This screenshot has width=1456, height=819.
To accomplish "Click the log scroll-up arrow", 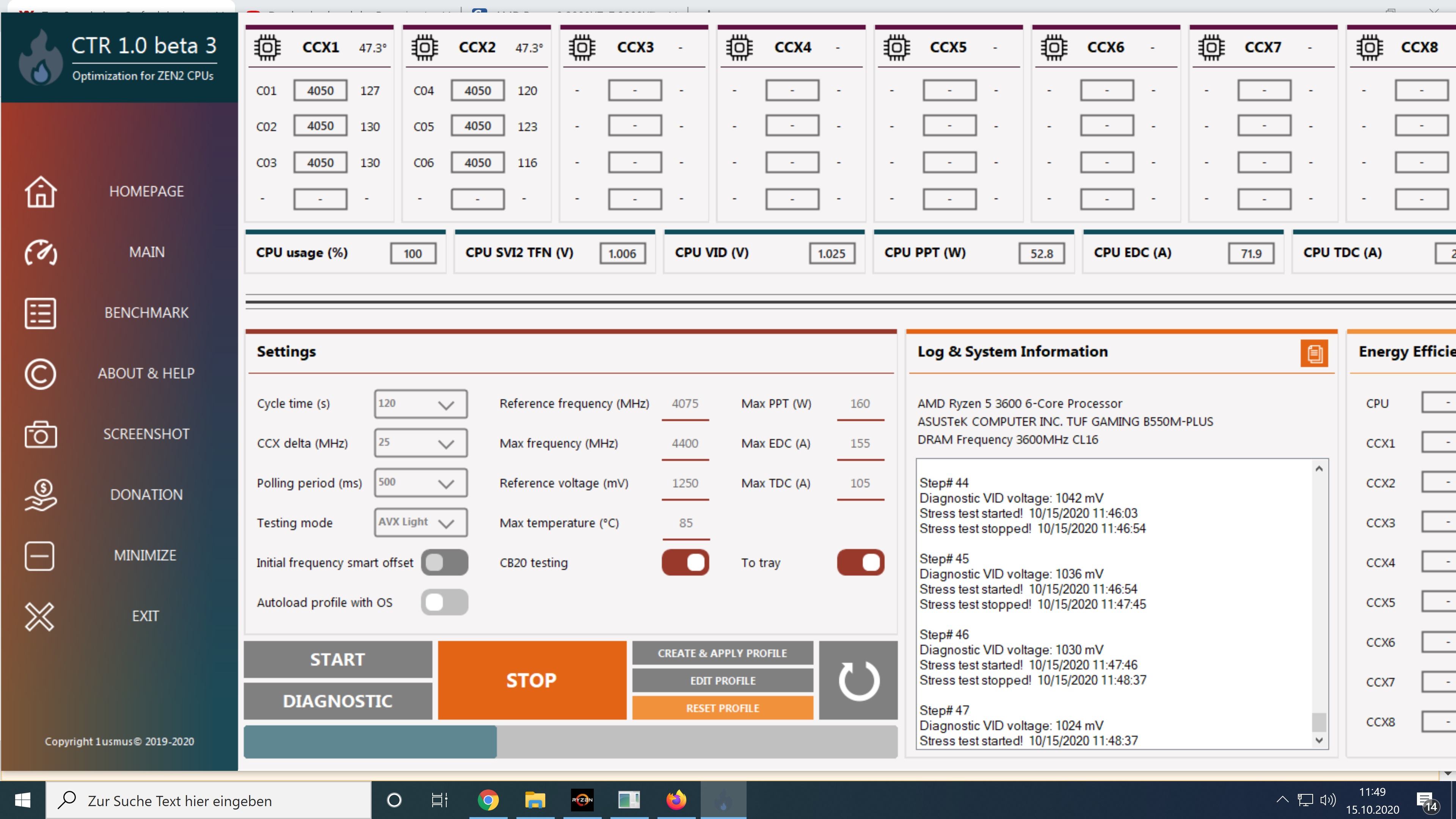I will pos(1319,469).
